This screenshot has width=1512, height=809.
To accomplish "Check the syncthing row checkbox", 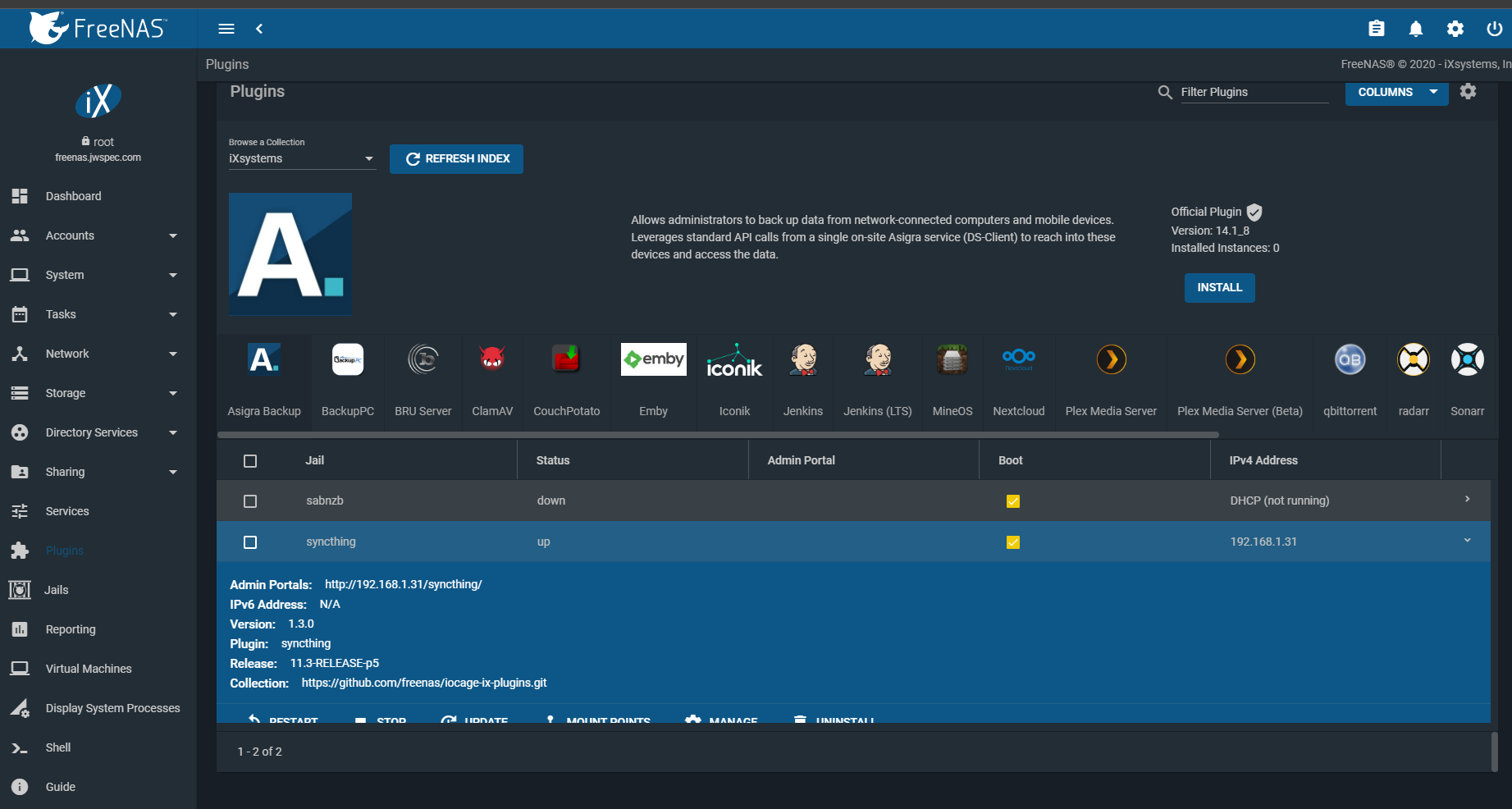I will 250,542.
